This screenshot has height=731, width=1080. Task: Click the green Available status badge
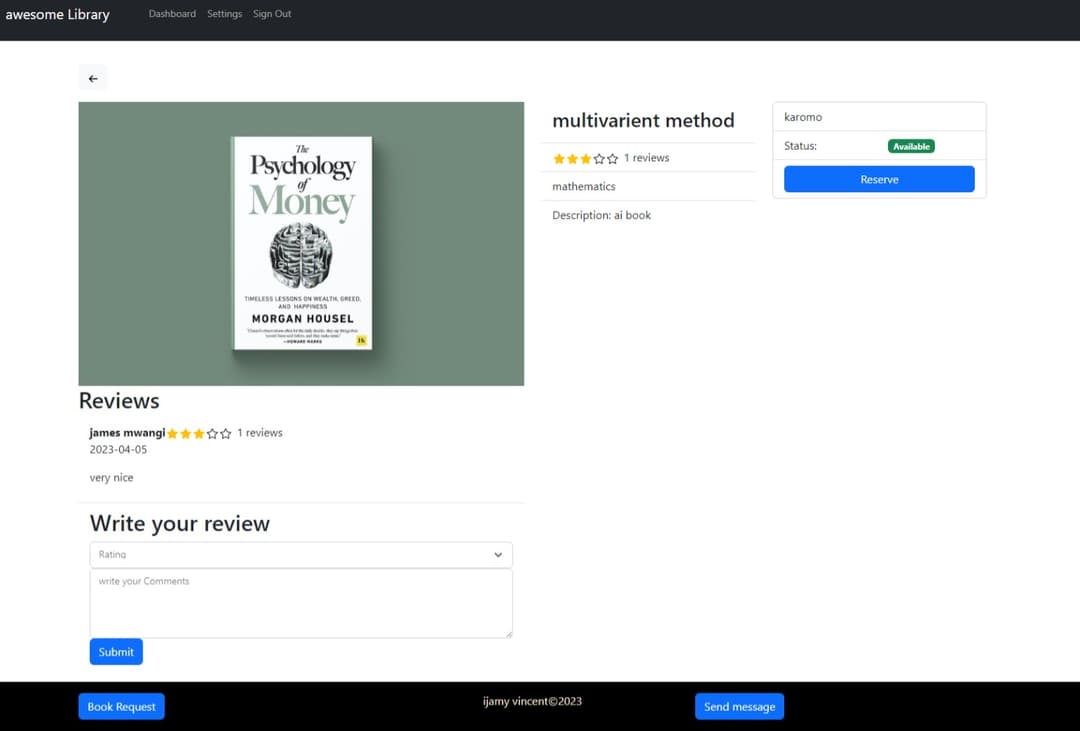(x=911, y=145)
